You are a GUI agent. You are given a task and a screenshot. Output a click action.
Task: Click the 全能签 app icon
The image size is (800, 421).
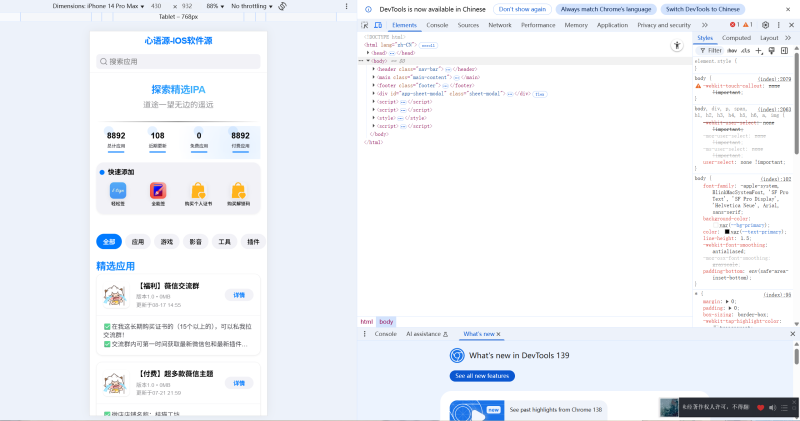click(158, 190)
